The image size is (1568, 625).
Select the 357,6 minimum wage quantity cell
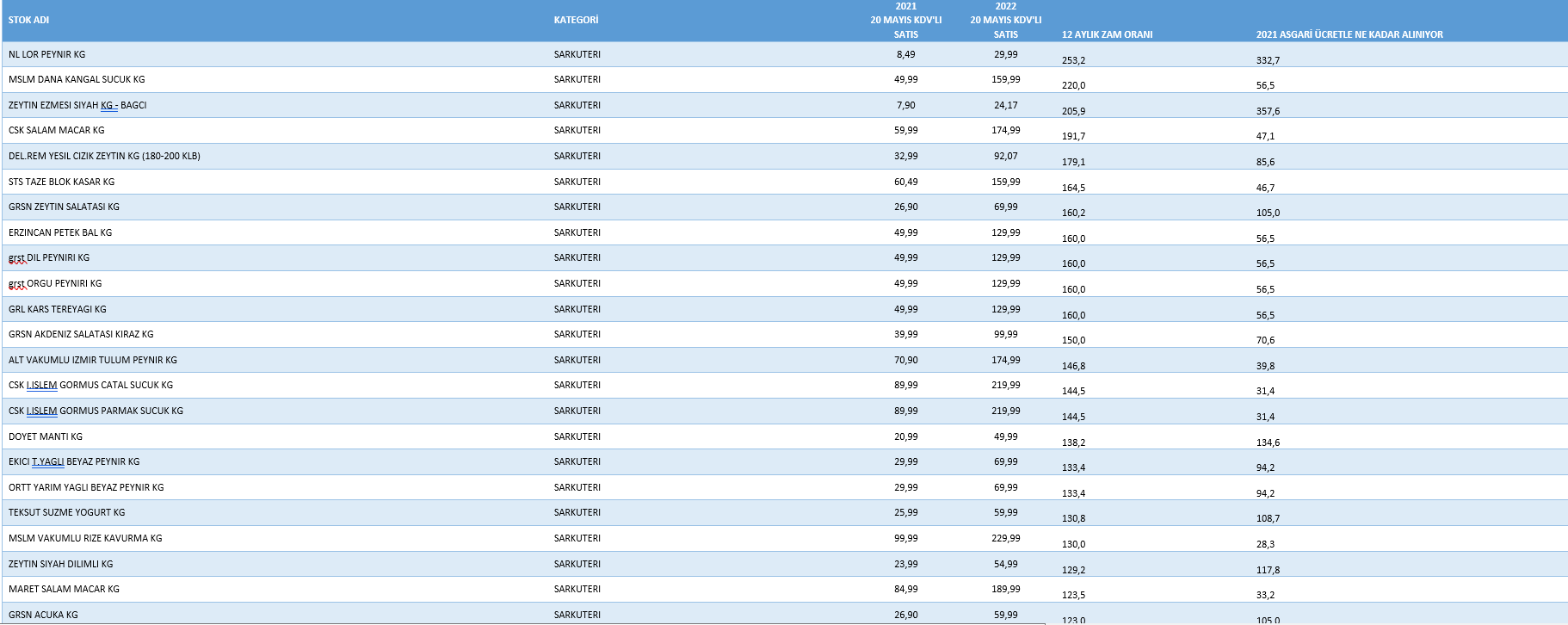coord(1268,111)
